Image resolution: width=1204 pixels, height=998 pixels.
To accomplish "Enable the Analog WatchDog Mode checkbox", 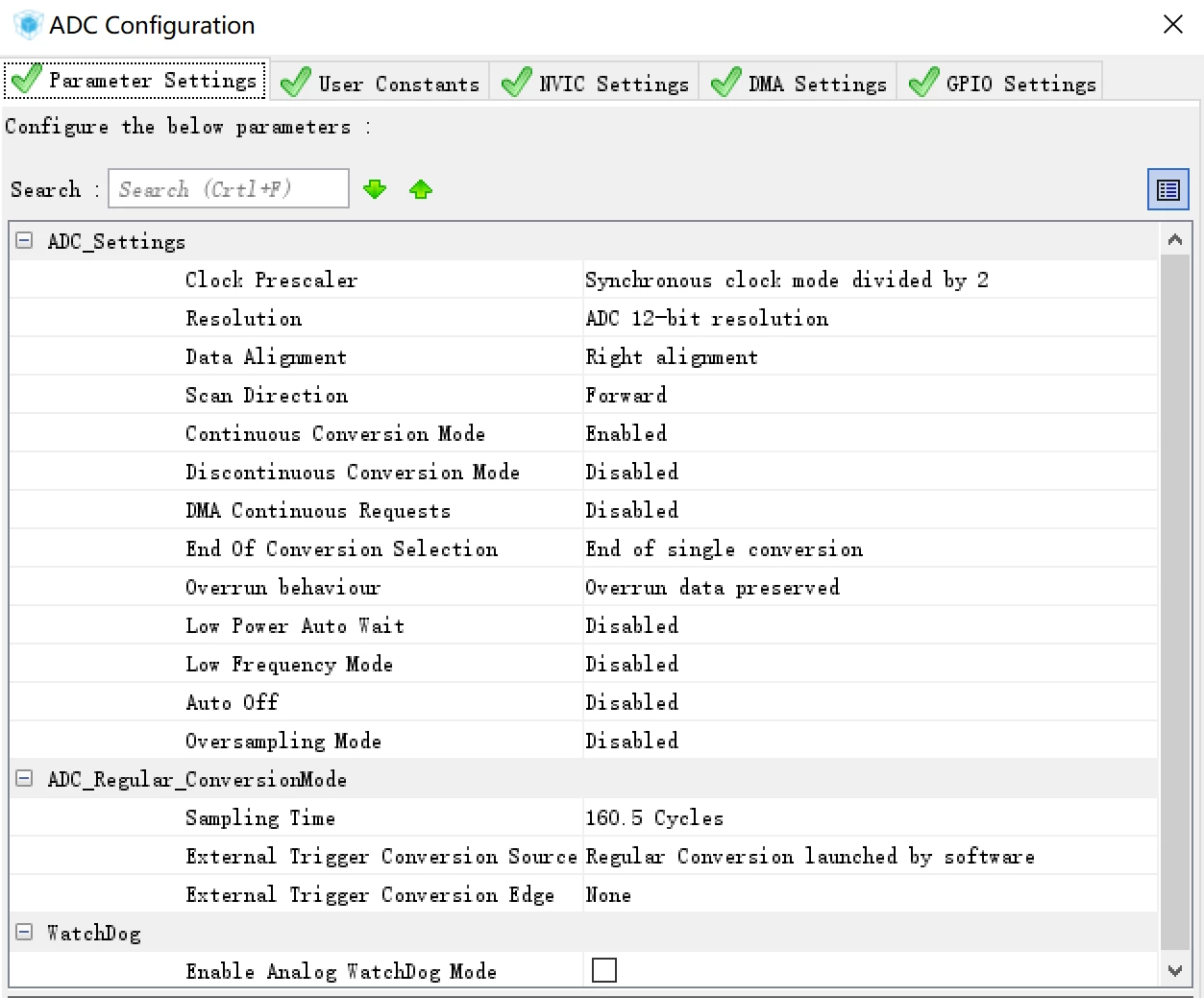I will (x=604, y=970).
